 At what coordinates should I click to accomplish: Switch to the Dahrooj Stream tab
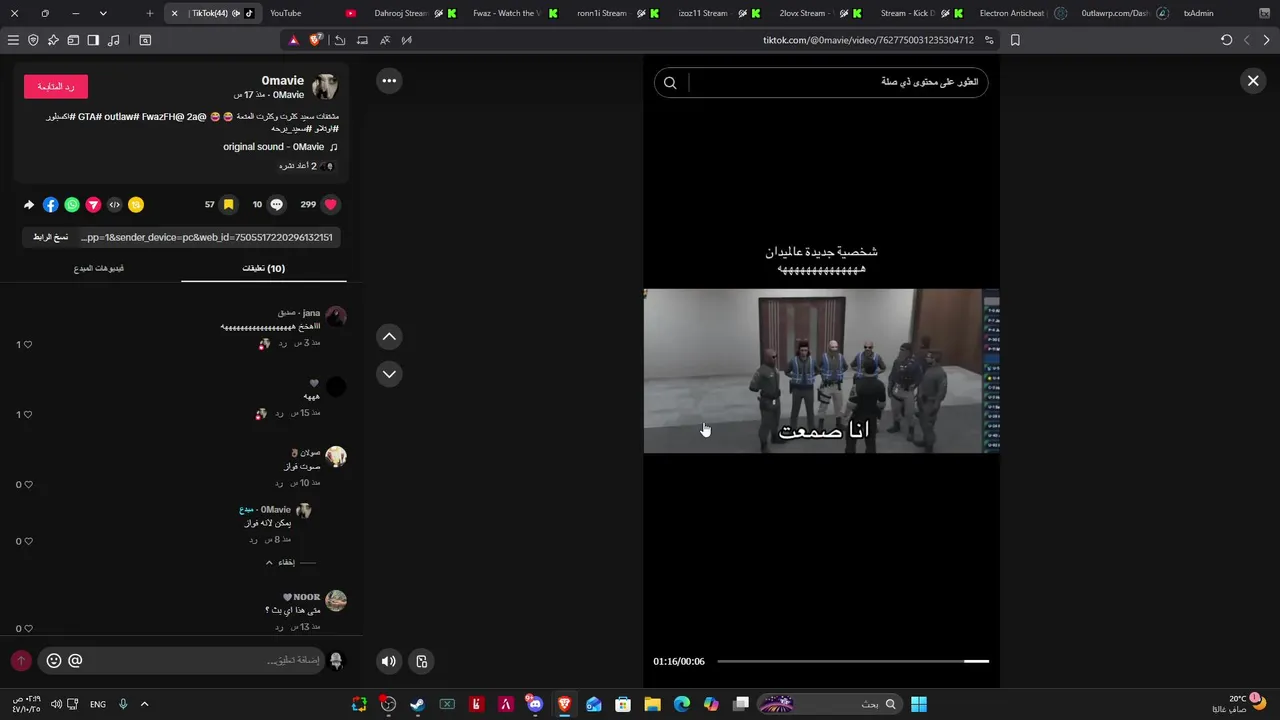coord(415,13)
